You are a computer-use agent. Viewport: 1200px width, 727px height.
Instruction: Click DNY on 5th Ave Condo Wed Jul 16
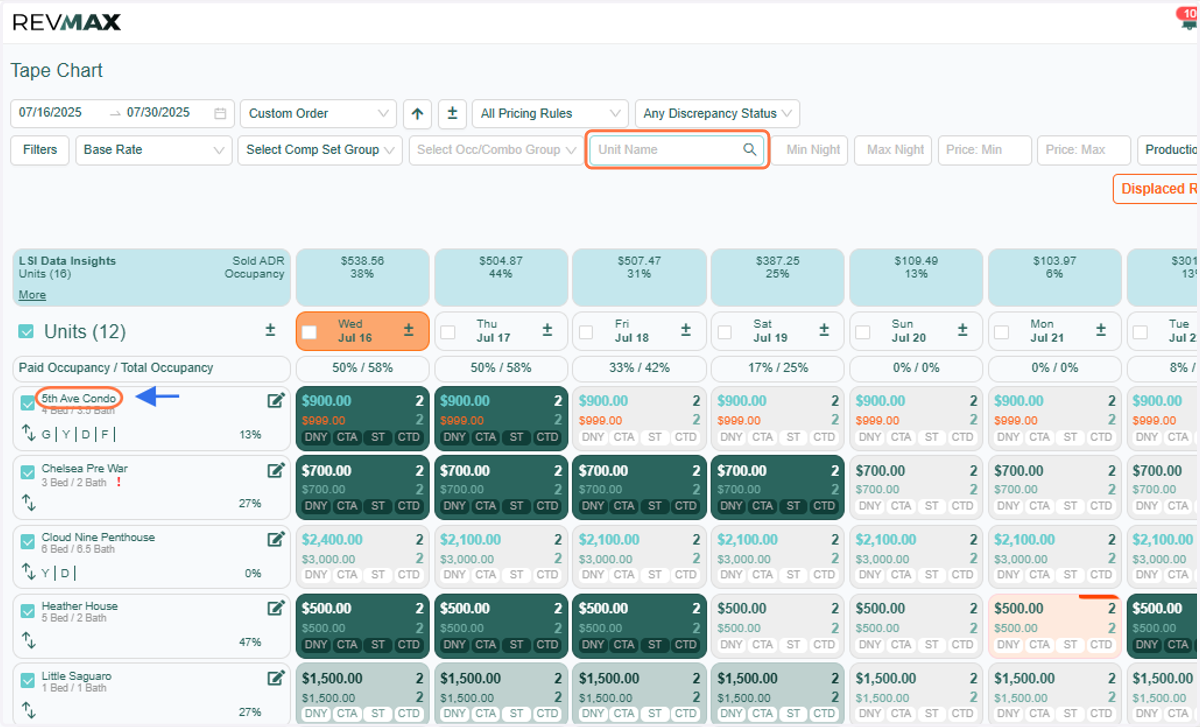coord(315,437)
